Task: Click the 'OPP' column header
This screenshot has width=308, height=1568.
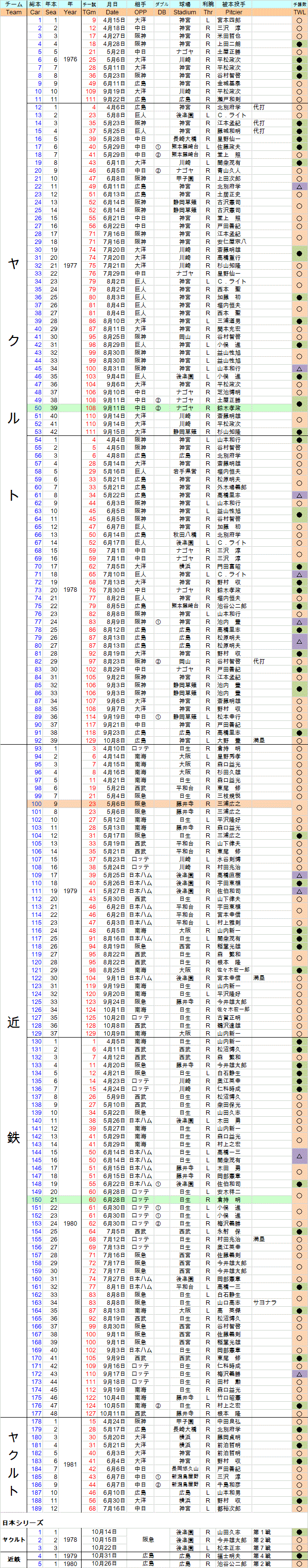Action: [140, 12]
